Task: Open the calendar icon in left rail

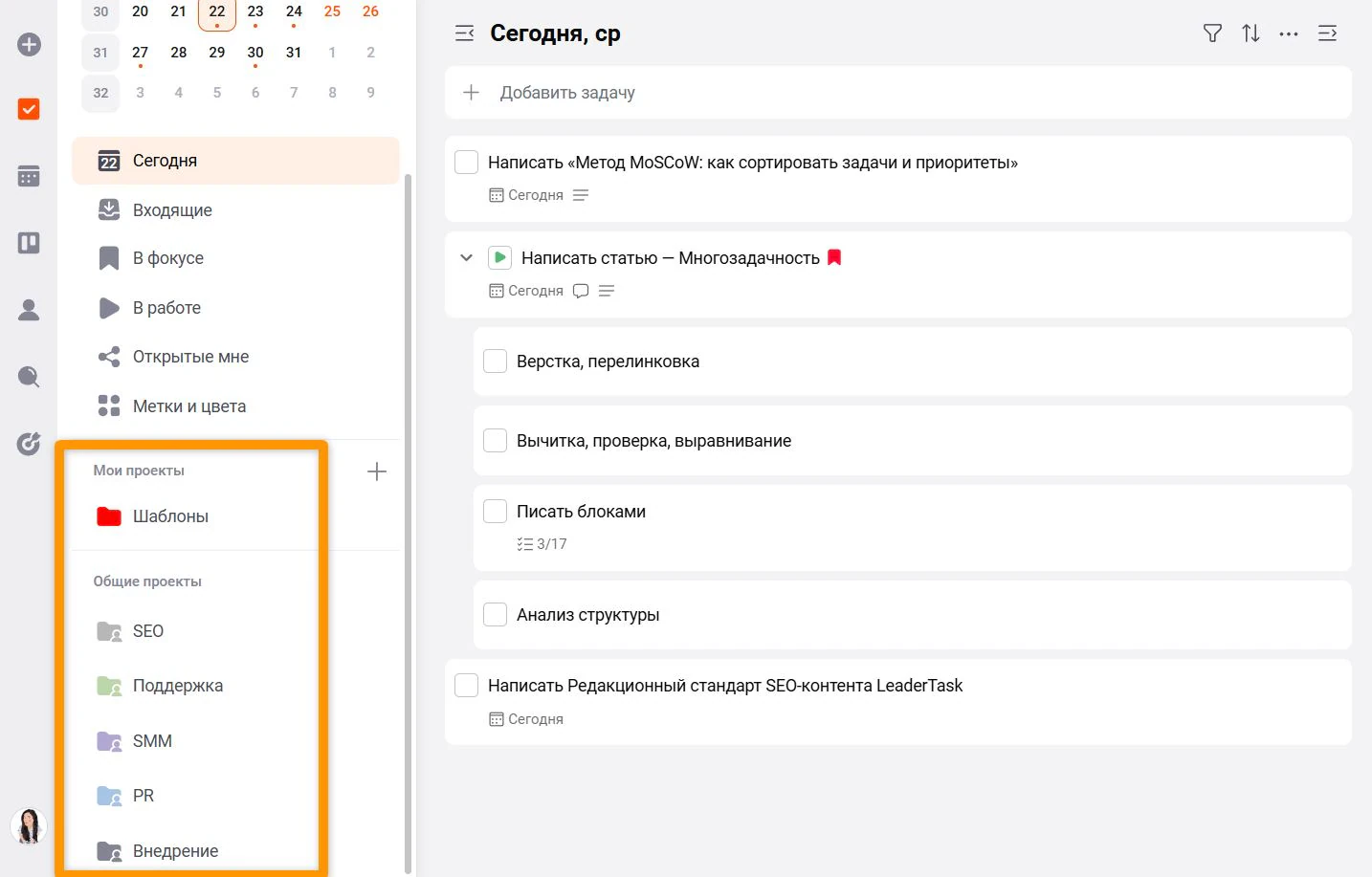Action: 29,176
